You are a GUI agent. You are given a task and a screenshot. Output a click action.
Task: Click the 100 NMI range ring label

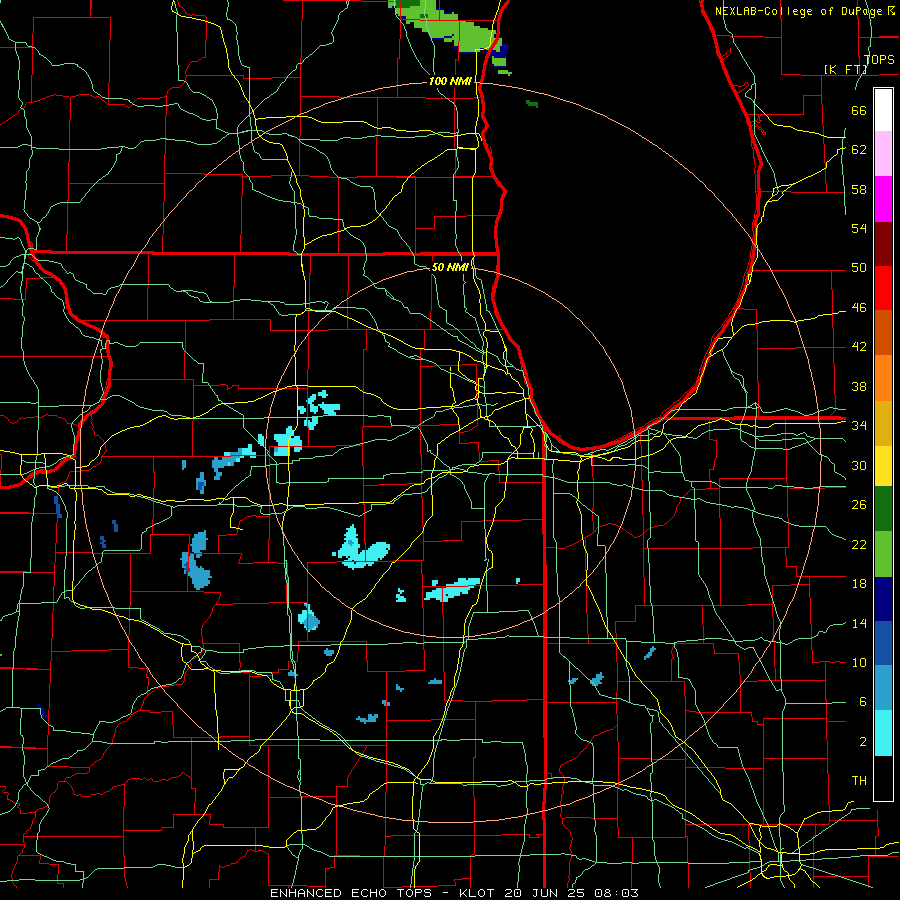click(450, 82)
